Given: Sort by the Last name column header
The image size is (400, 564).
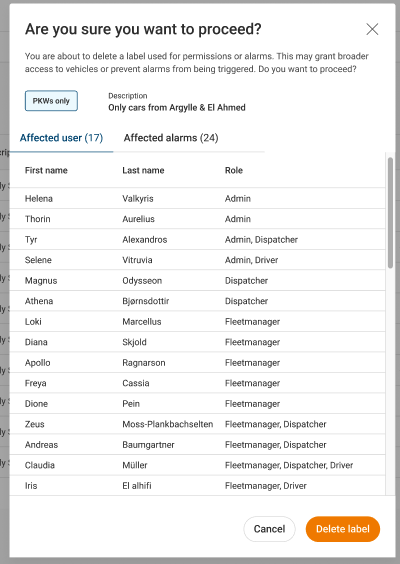Looking at the screenshot, I should point(143,170).
